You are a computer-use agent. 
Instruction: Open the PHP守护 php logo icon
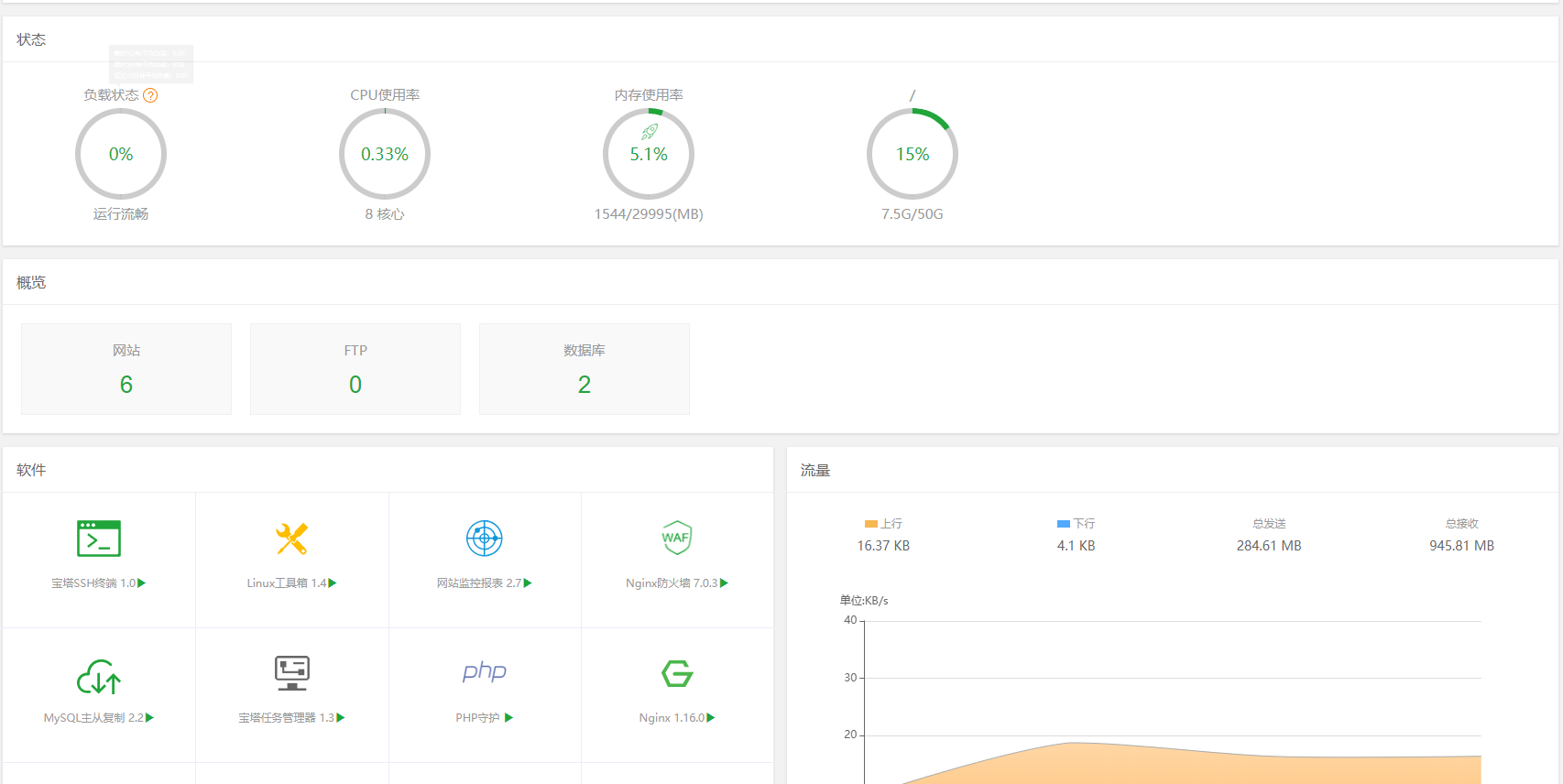(485, 671)
